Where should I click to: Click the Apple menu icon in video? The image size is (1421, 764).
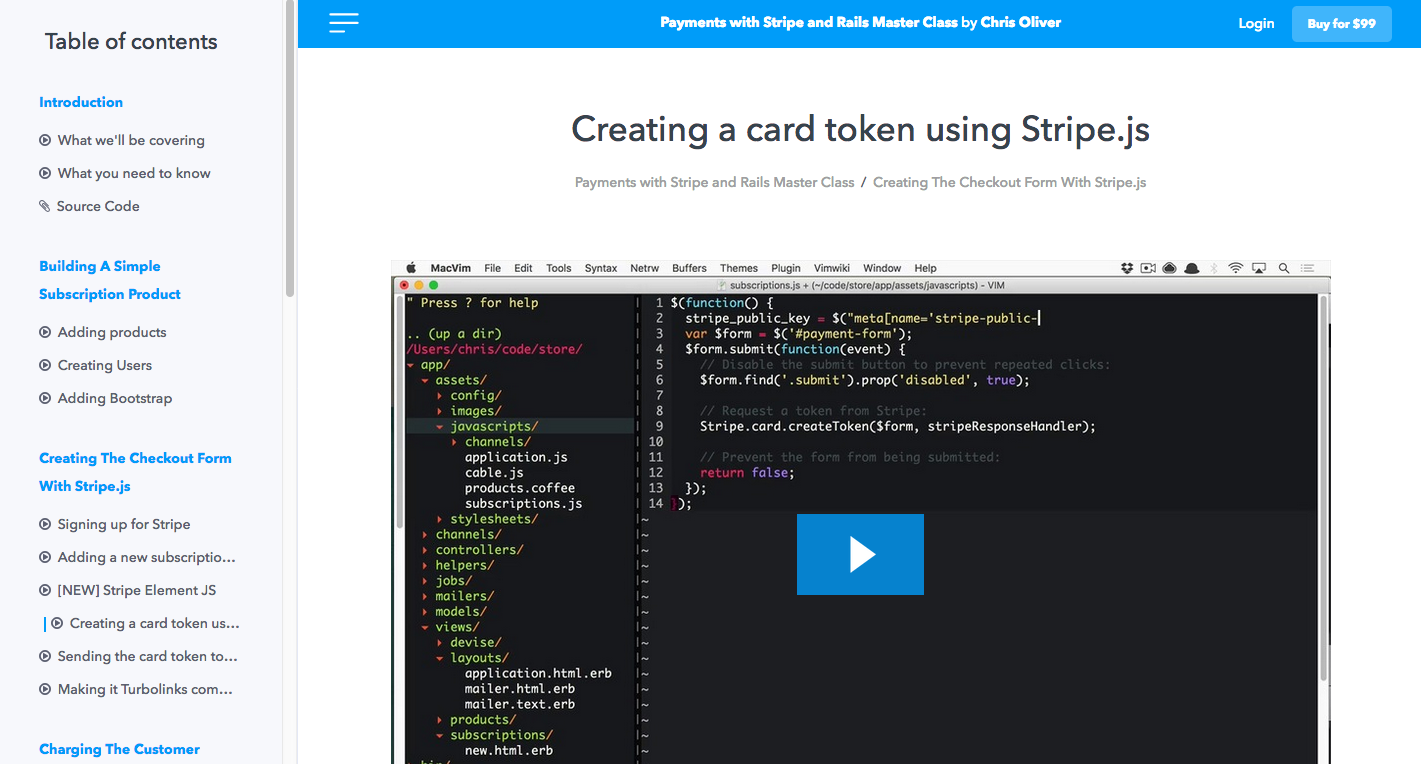(410, 268)
